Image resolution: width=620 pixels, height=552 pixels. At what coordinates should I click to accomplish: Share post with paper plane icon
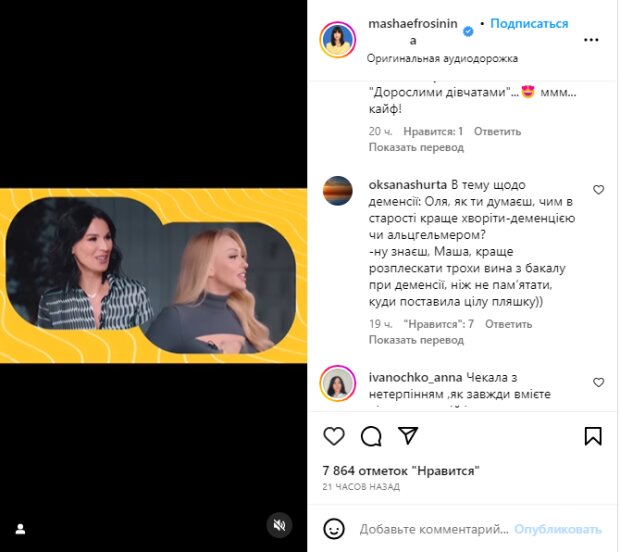pos(408,435)
